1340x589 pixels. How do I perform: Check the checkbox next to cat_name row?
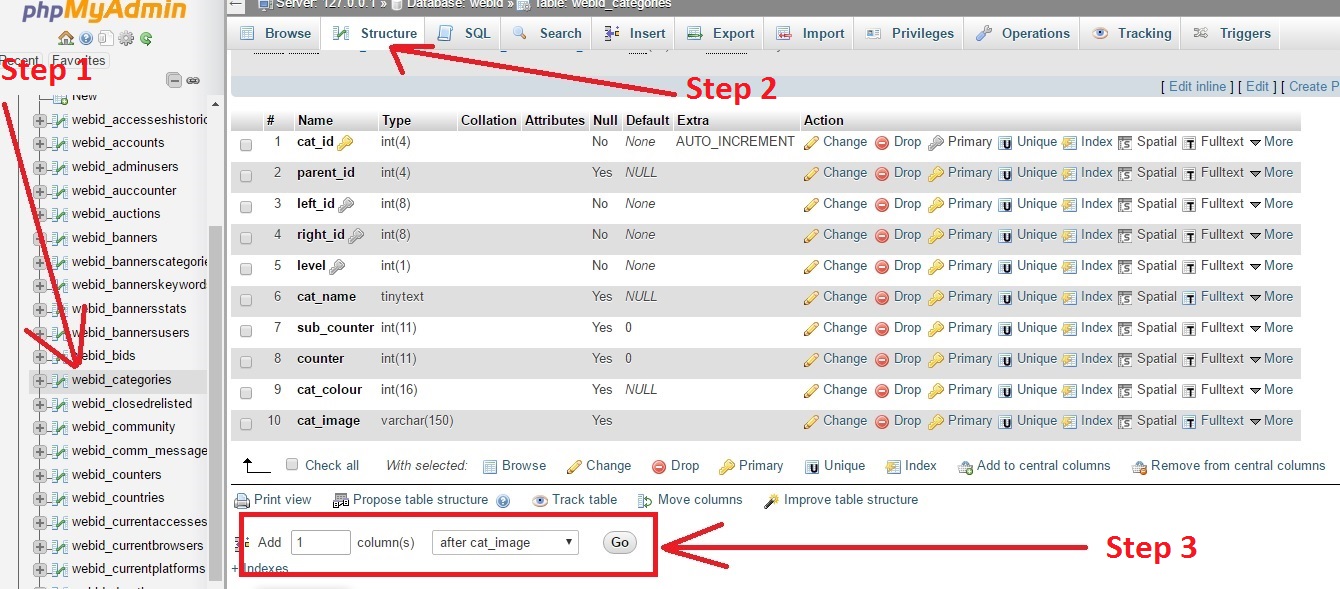[x=246, y=297]
